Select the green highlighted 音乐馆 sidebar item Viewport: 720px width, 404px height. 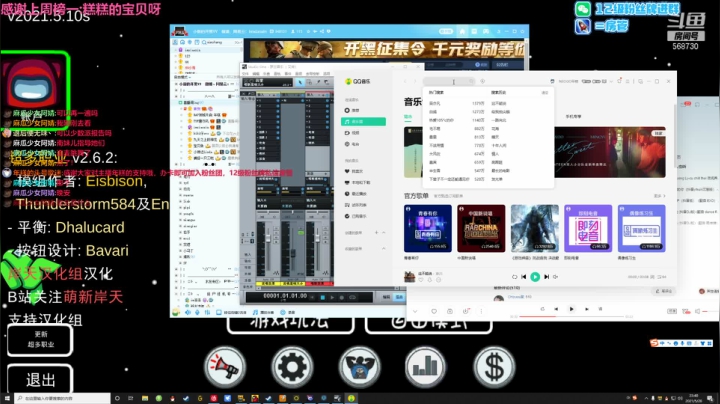(x=363, y=122)
